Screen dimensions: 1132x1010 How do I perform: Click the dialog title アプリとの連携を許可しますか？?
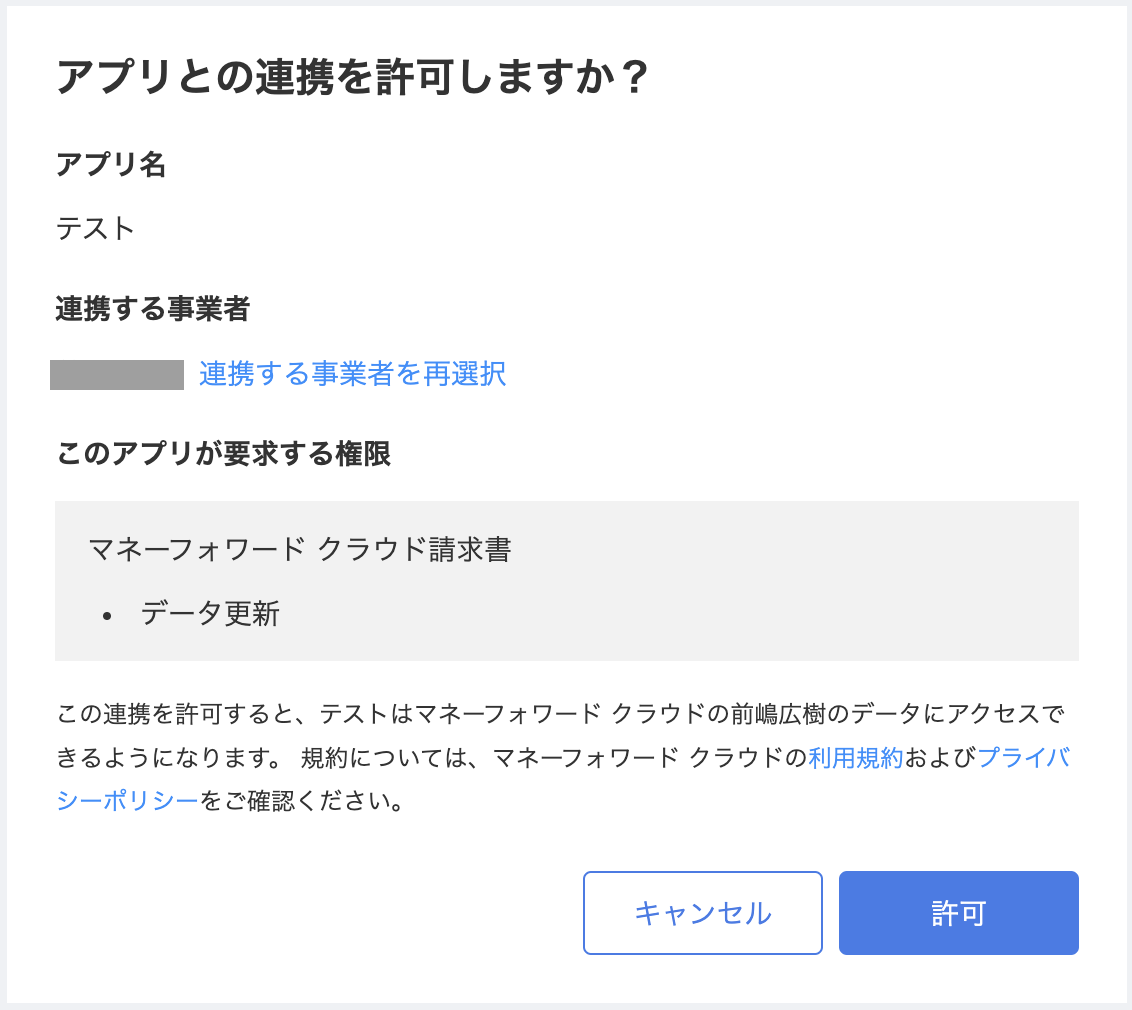pyautogui.click(x=355, y=73)
